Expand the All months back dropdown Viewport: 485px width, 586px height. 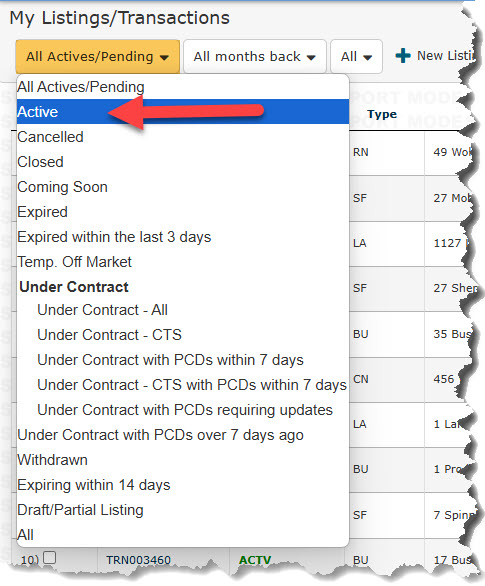point(255,57)
